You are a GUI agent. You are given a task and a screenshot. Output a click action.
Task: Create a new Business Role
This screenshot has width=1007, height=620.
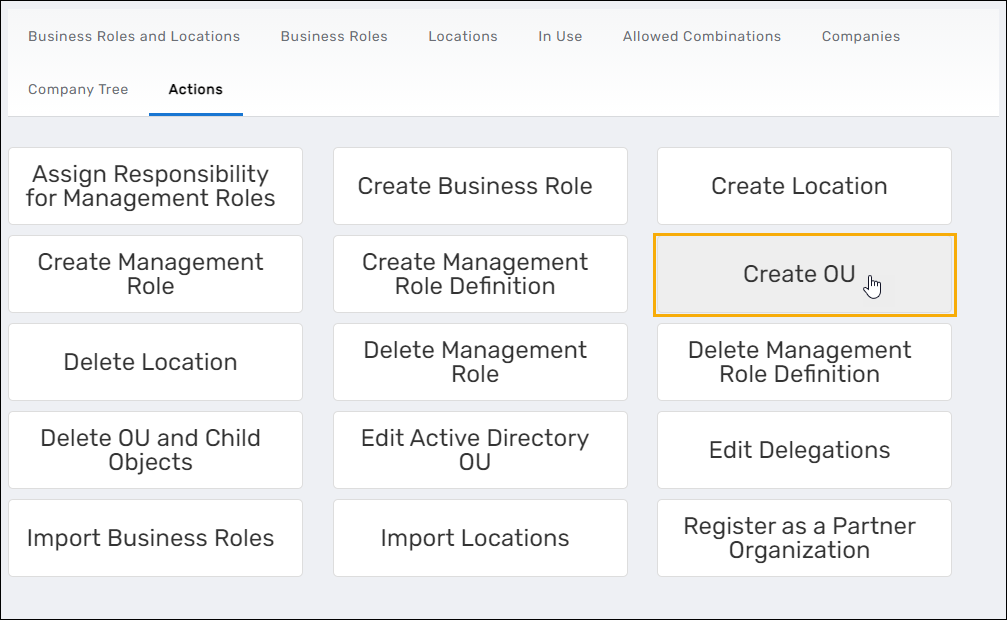click(480, 186)
